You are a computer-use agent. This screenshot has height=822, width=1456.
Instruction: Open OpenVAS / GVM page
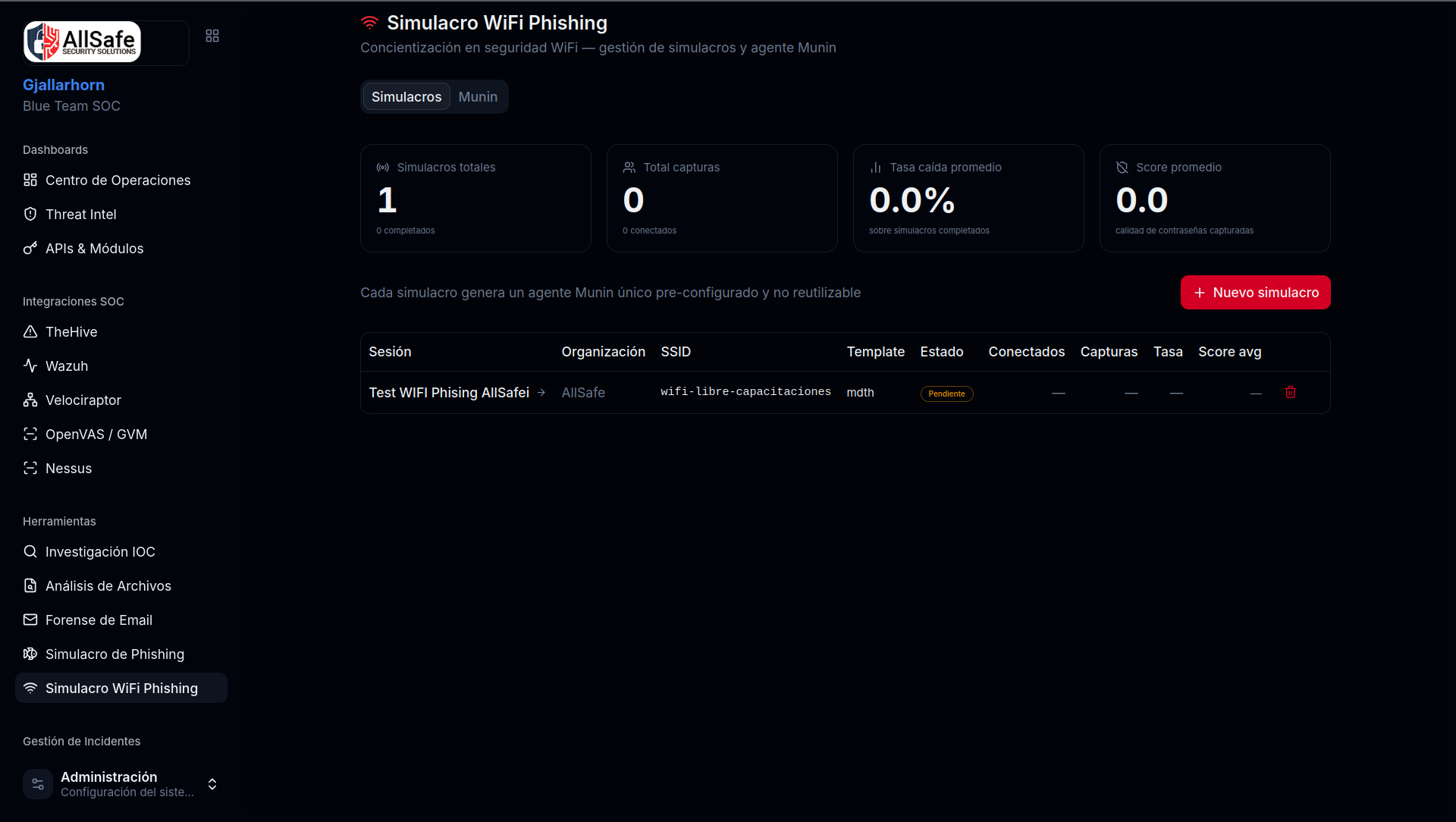pos(121,434)
